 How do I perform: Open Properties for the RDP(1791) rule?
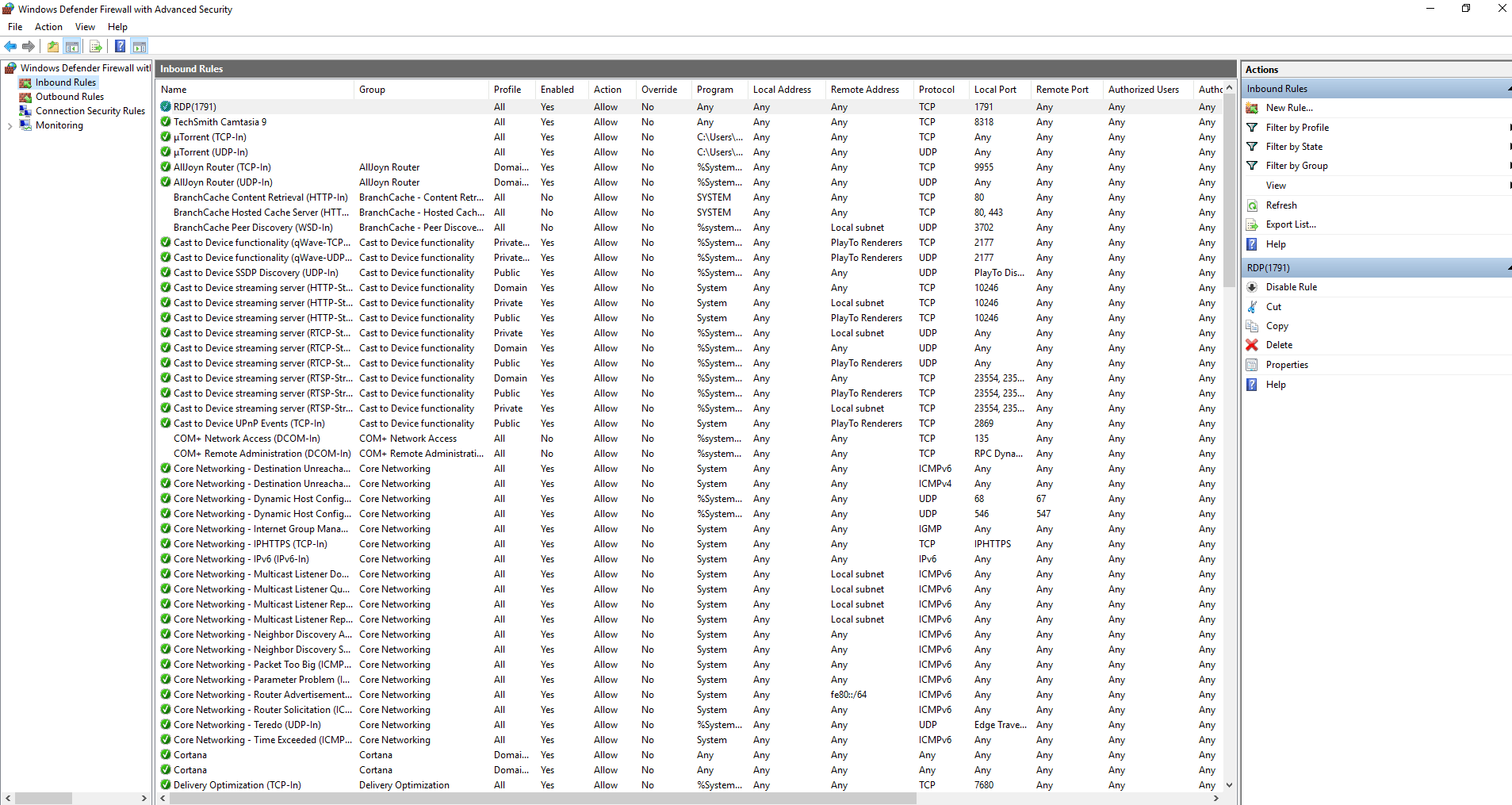1286,365
